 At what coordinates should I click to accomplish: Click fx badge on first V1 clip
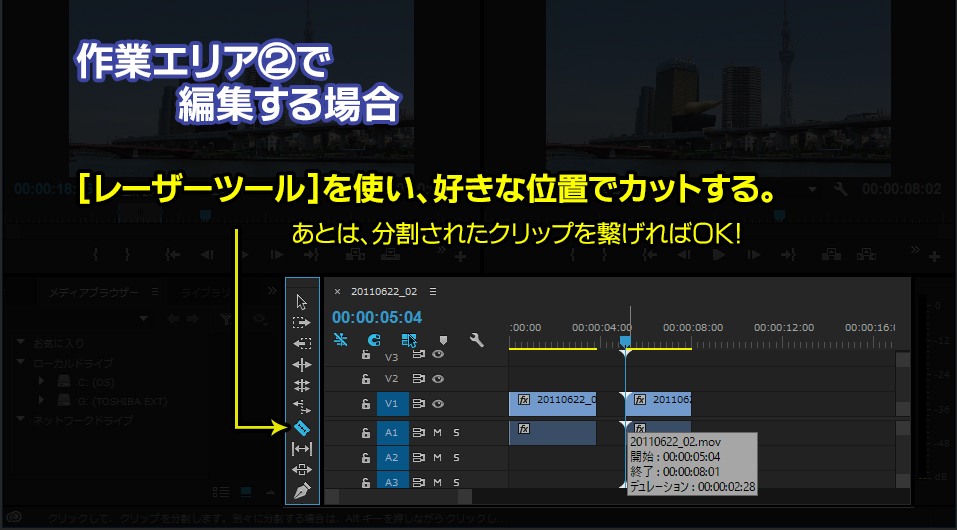point(523,400)
